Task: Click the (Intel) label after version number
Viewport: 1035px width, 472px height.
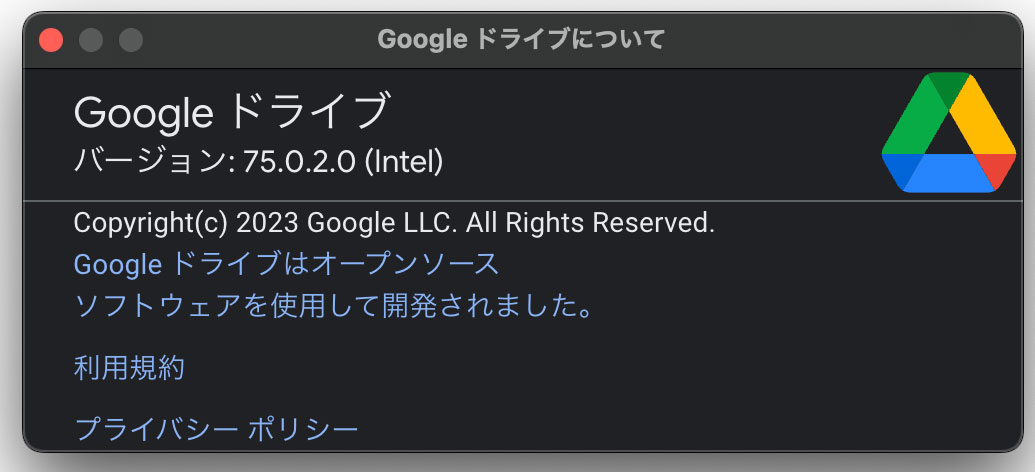Action: coord(404,162)
